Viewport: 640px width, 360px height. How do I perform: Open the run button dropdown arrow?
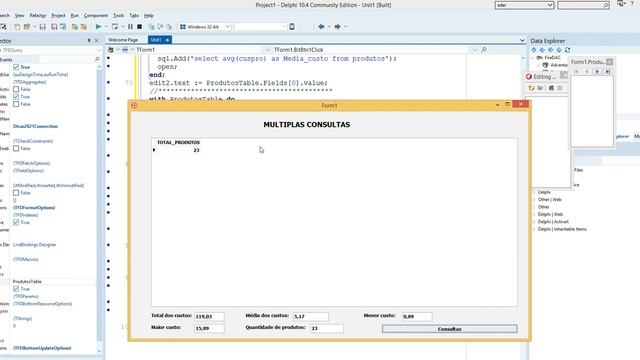[106, 27]
